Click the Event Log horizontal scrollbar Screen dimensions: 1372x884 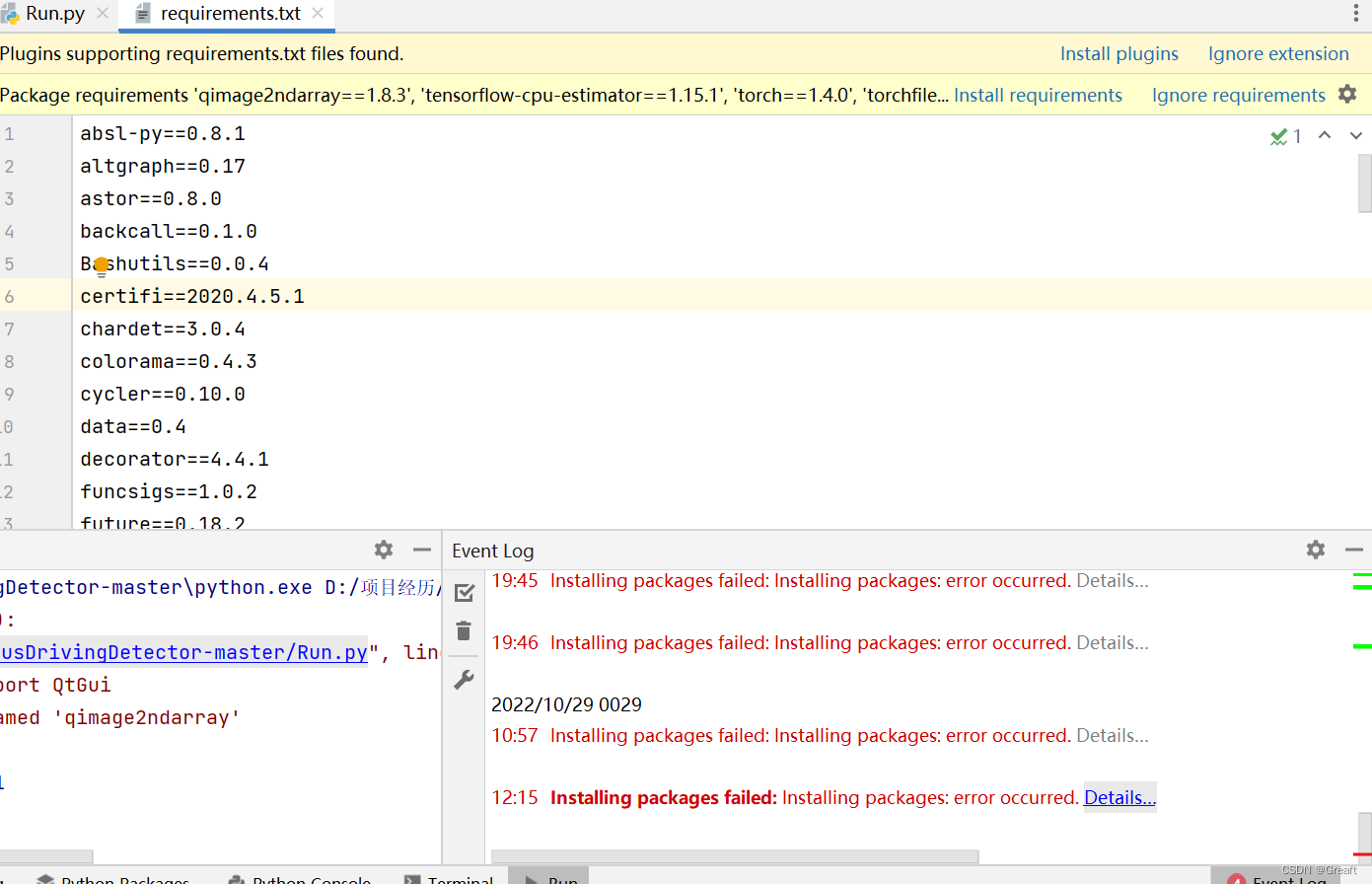click(735, 856)
